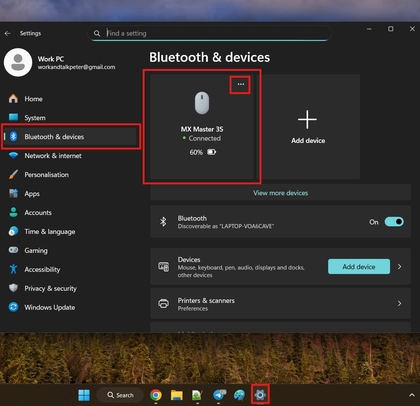
Task: Click the Settings gear in taskbar
Action: pos(260,395)
